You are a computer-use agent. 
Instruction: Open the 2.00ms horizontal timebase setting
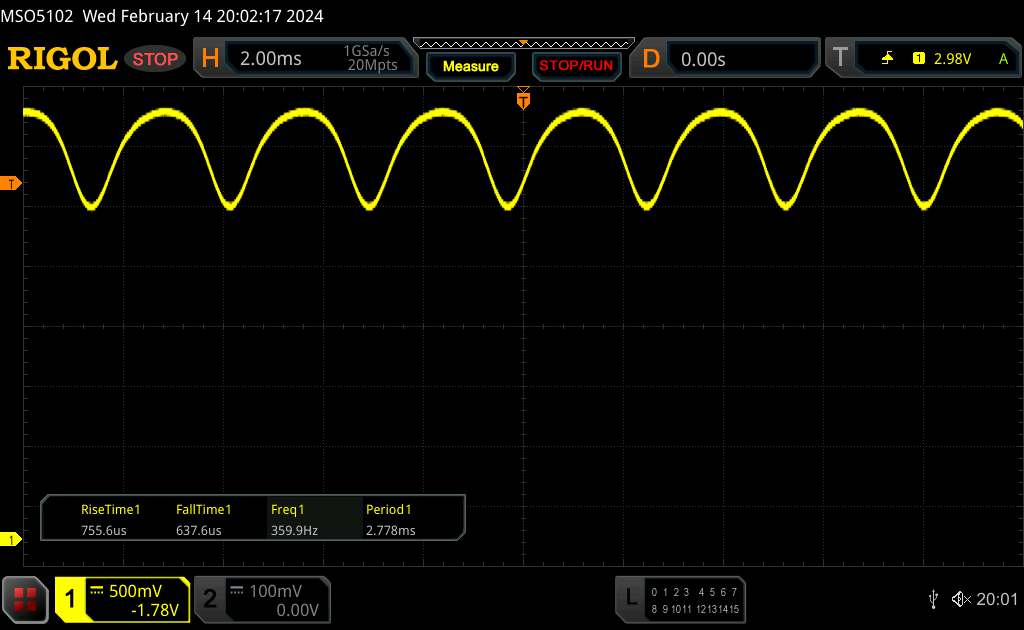(x=271, y=59)
